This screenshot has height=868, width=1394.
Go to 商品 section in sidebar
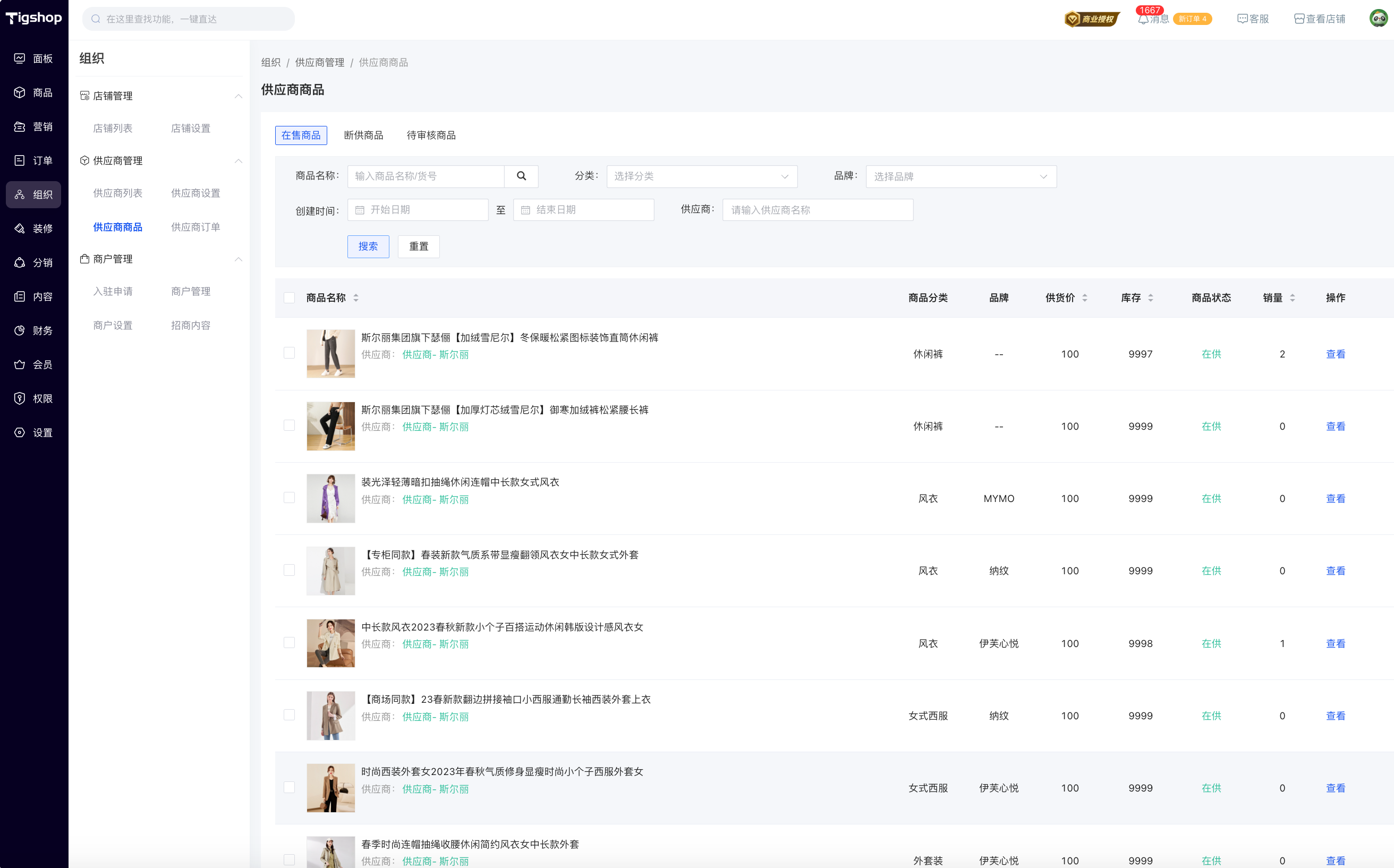[33, 92]
